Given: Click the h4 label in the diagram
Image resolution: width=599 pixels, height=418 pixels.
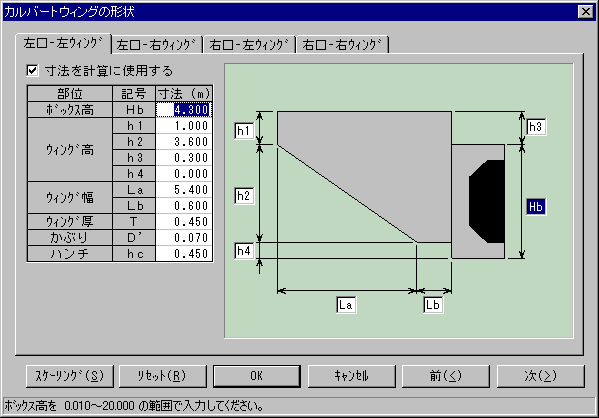Looking at the screenshot, I should (244, 251).
